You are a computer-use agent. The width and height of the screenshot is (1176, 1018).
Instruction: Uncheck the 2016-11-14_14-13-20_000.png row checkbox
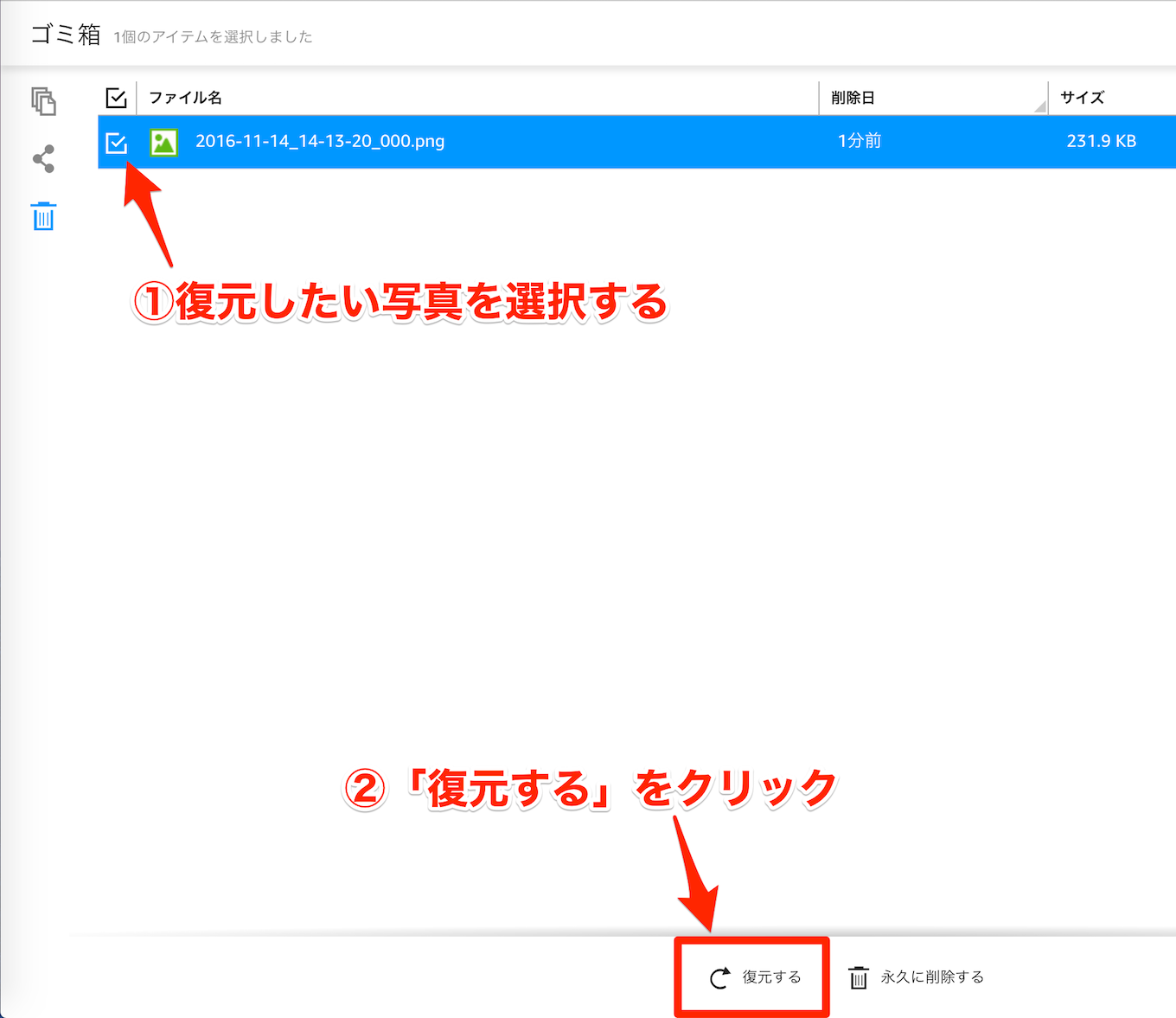(x=116, y=143)
